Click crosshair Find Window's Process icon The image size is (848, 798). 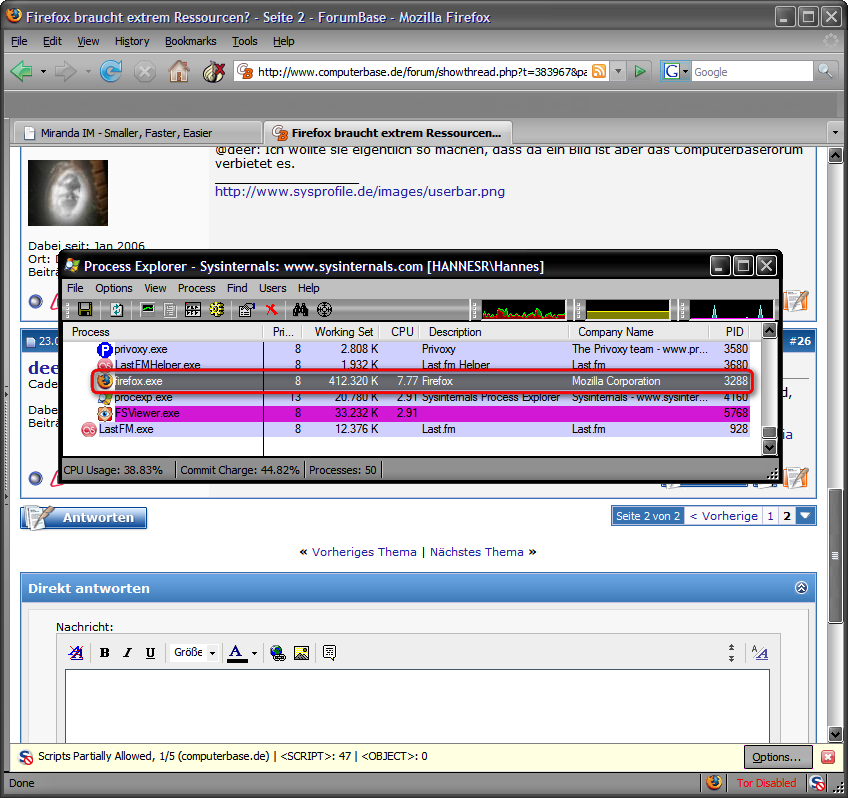[x=324, y=309]
